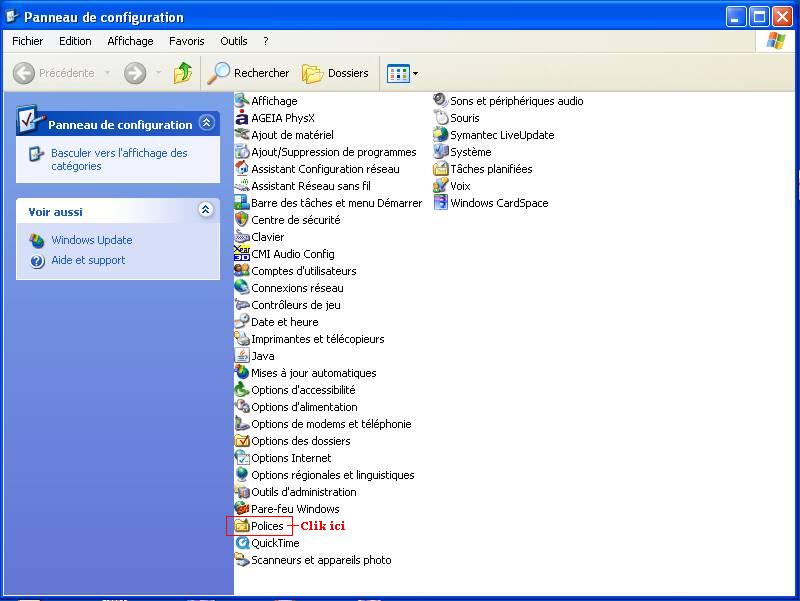Select Options d'accessibilité icon
The image size is (800, 601).
[242, 390]
